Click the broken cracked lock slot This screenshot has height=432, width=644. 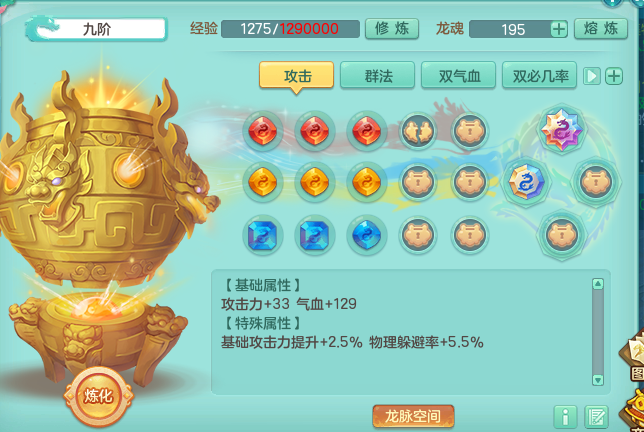pos(418,131)
